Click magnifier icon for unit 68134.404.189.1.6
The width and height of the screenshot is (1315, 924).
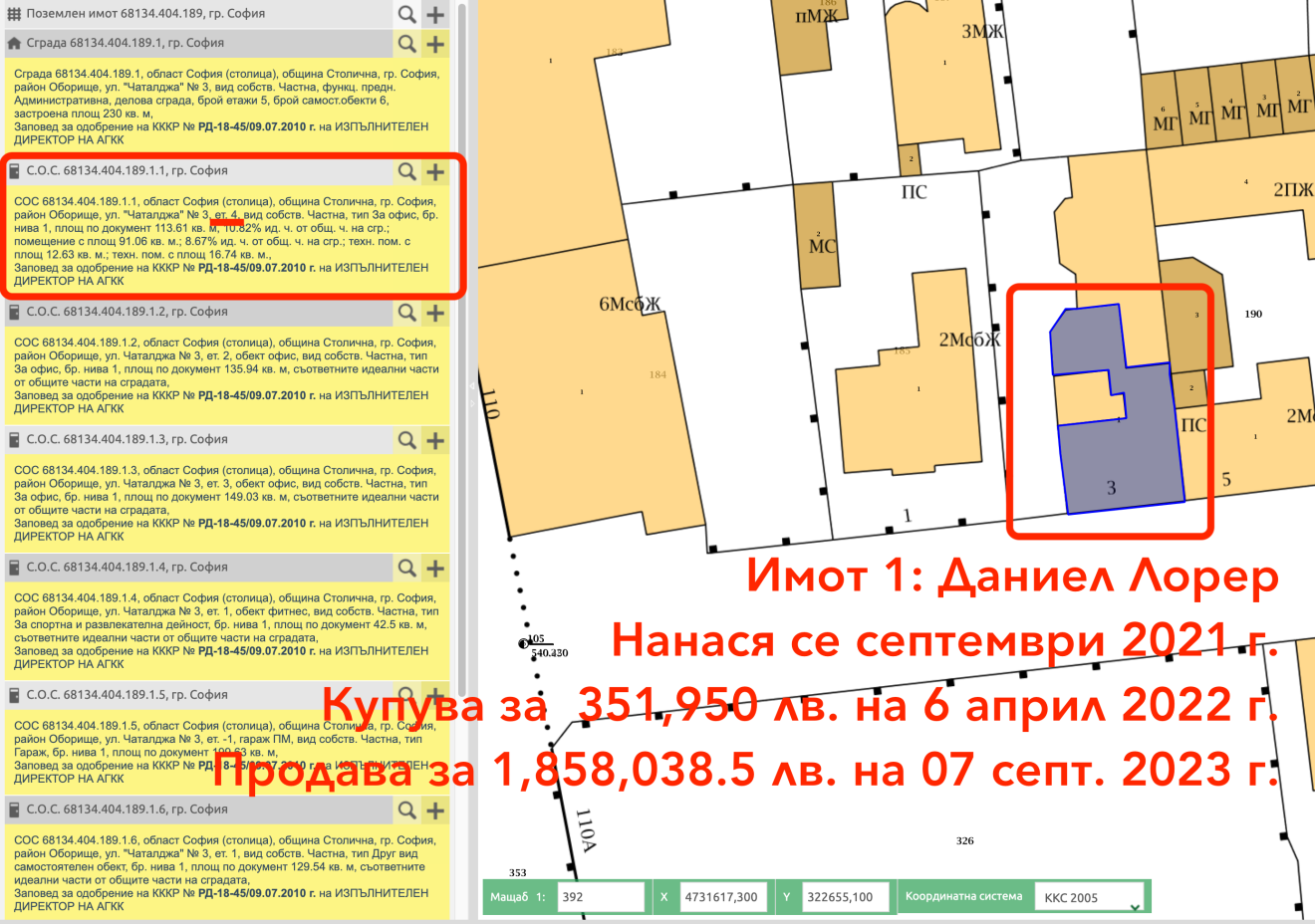[407, 810]
